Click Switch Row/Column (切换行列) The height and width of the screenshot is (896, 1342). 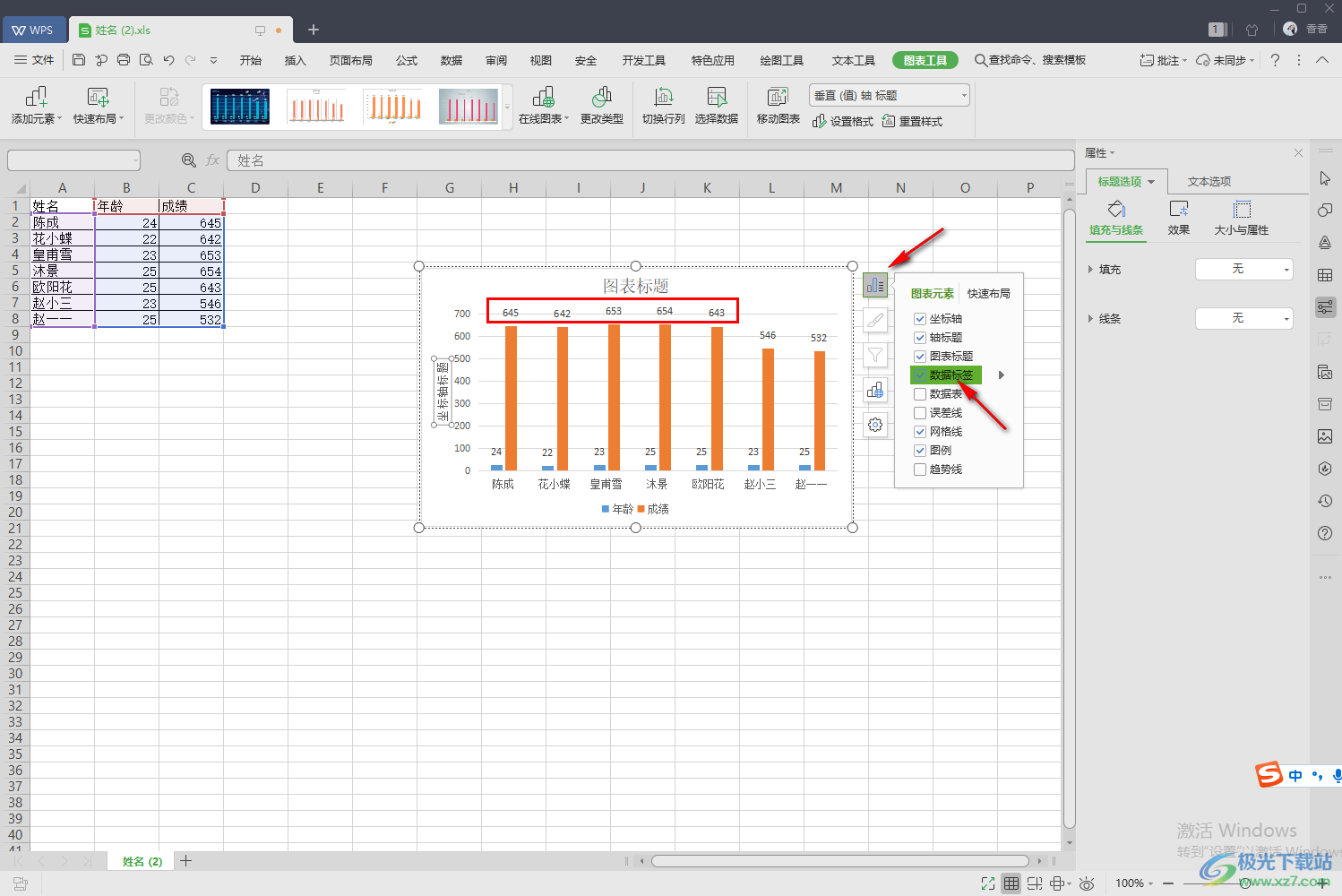point(664,105)
